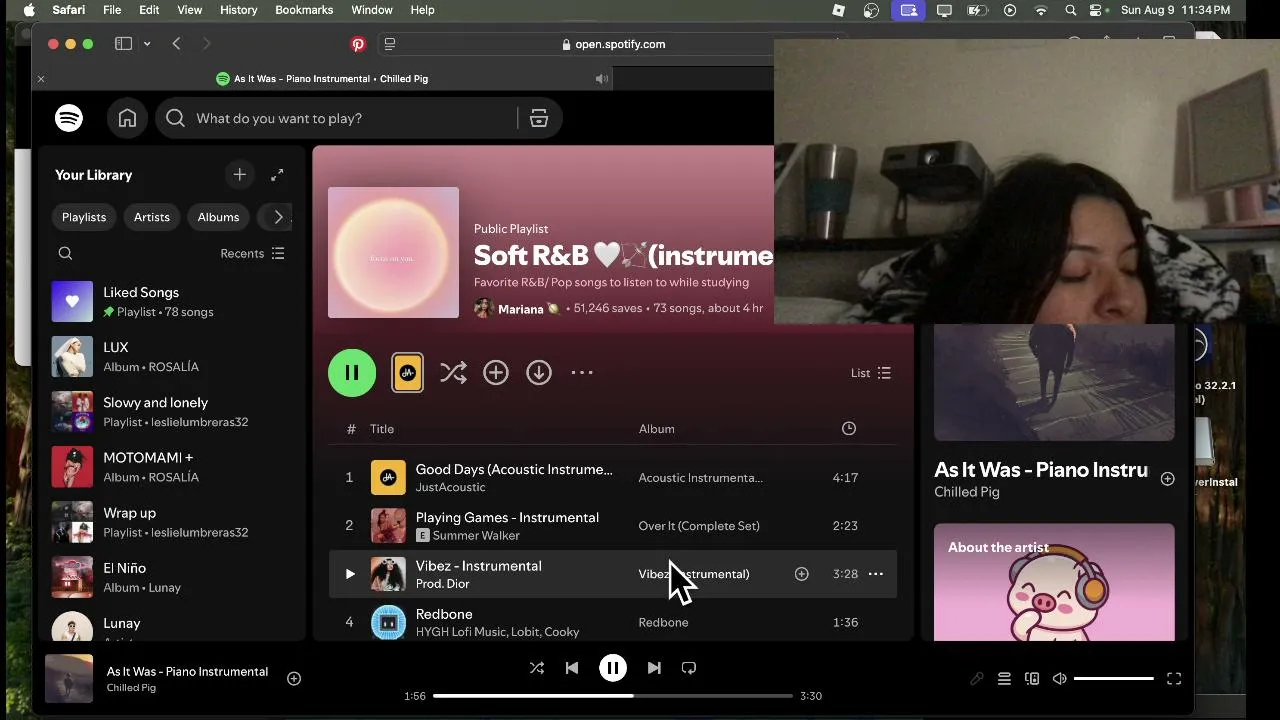Play the Vibez - Instrumental track
Viewport: 1280px width, 720px height.
[x=349, y=574]
